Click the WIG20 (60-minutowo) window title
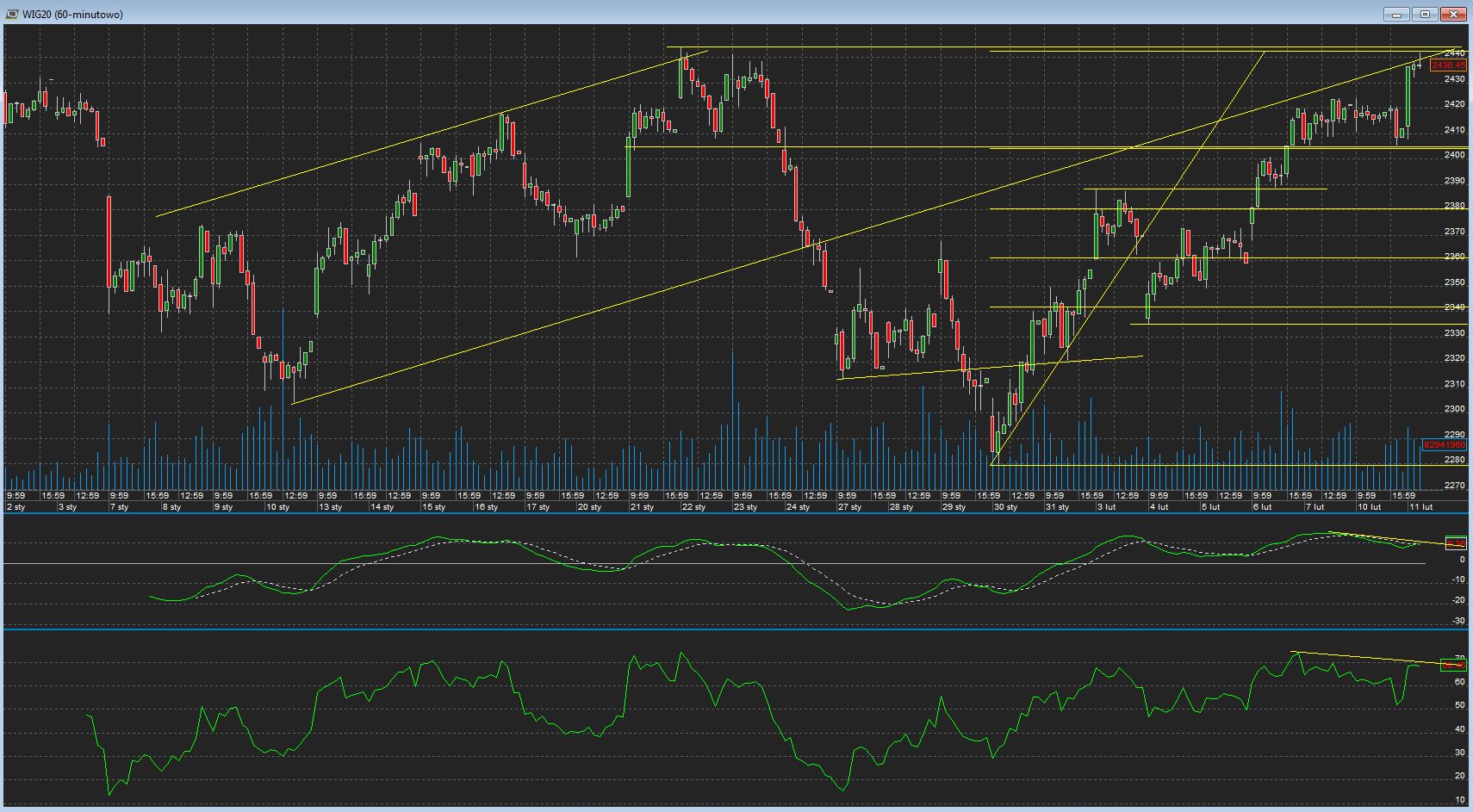This screenshot has width=1473, height=812. tap(73, 15)
